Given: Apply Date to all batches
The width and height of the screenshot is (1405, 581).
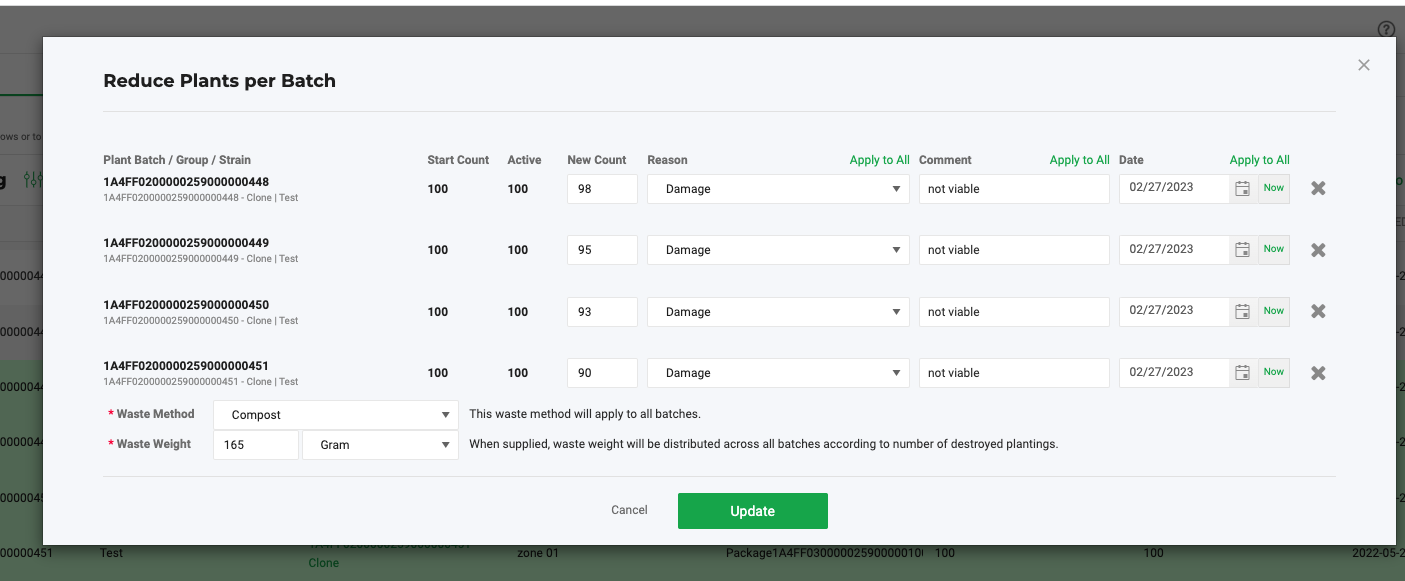Looking at the screenshot, I should coord(1259,160).
